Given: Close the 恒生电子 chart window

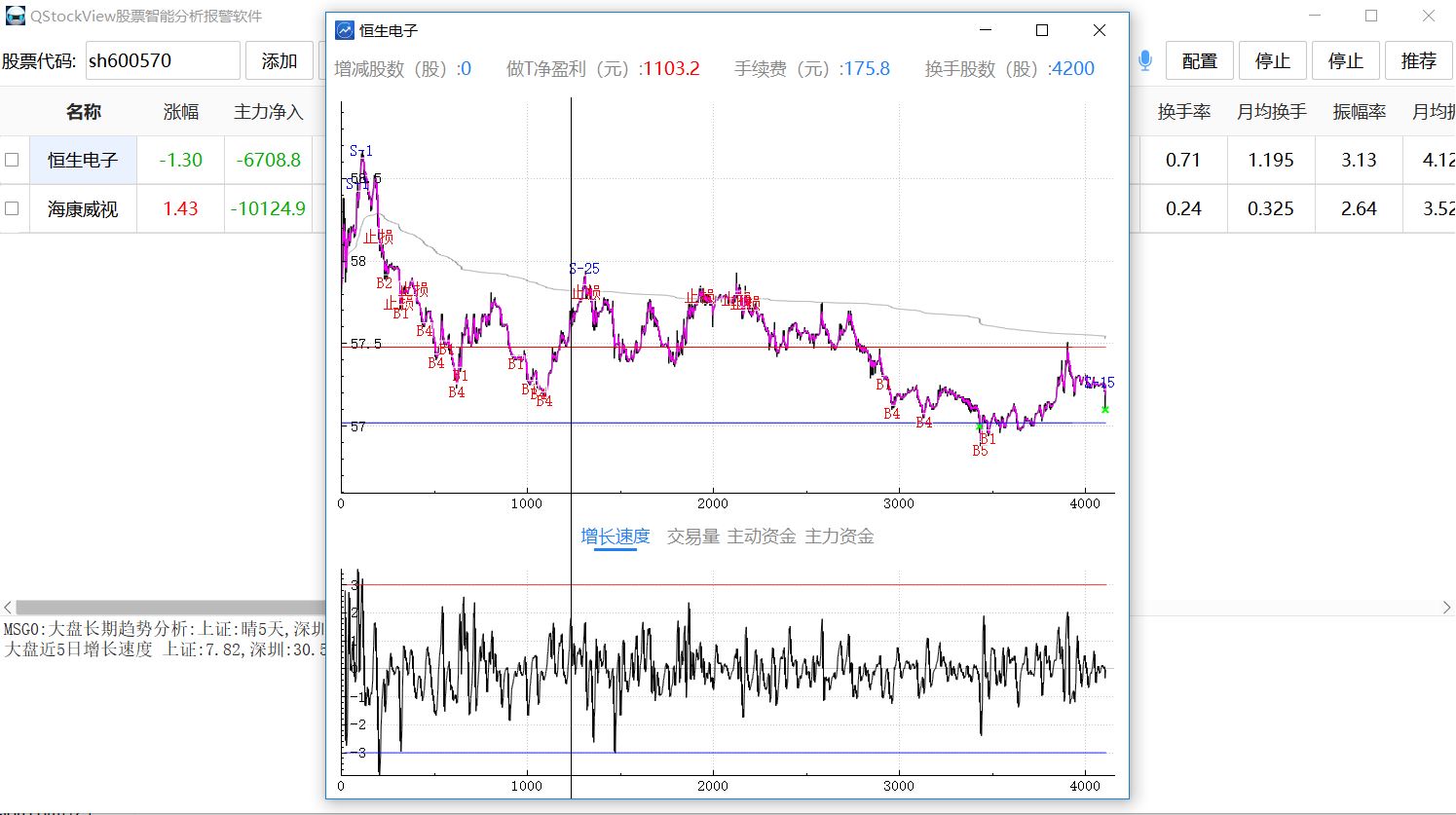Looking at the screenshot, I should coord(1100,30).
